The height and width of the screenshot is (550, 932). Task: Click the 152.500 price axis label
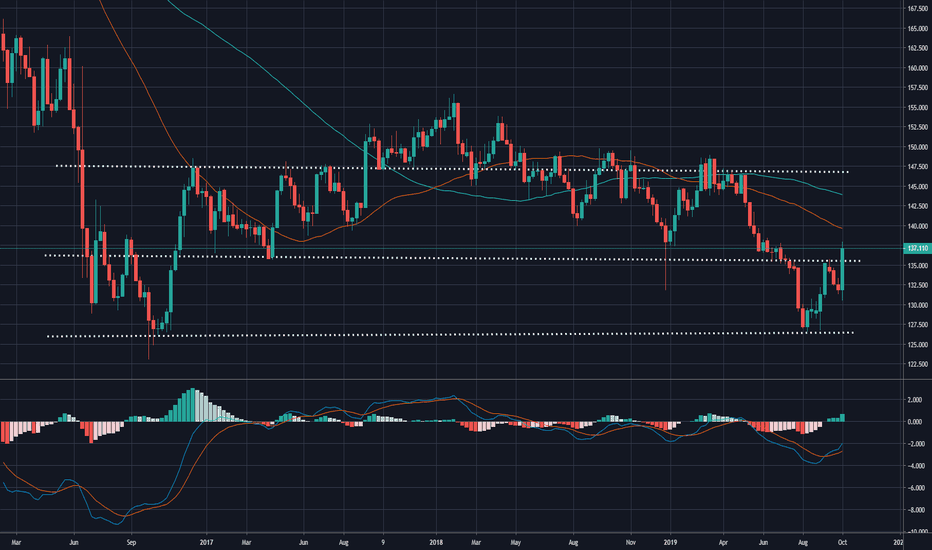click(x=918, y=127)
